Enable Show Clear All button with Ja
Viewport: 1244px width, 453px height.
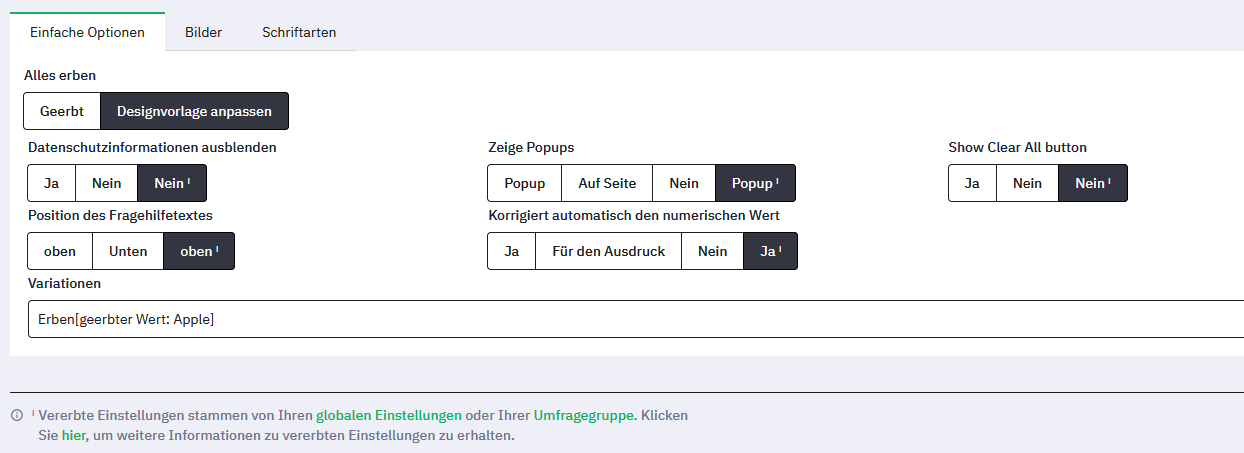[x=972, y=183]
